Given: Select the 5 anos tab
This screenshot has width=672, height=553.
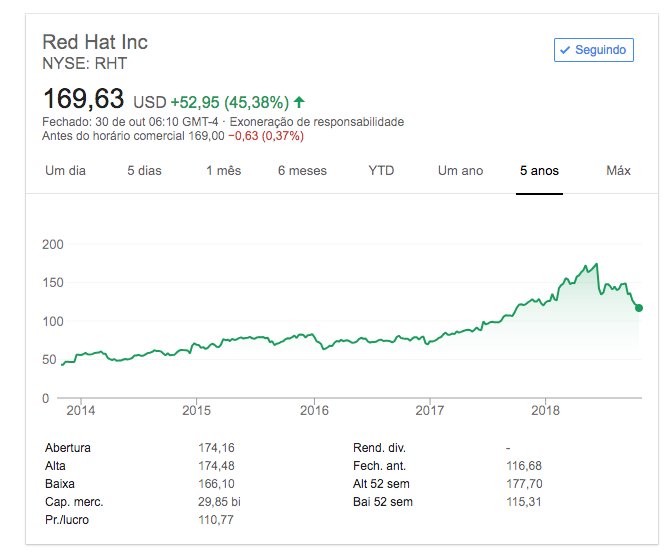Looking at the screenshot, I should point(539,171).
